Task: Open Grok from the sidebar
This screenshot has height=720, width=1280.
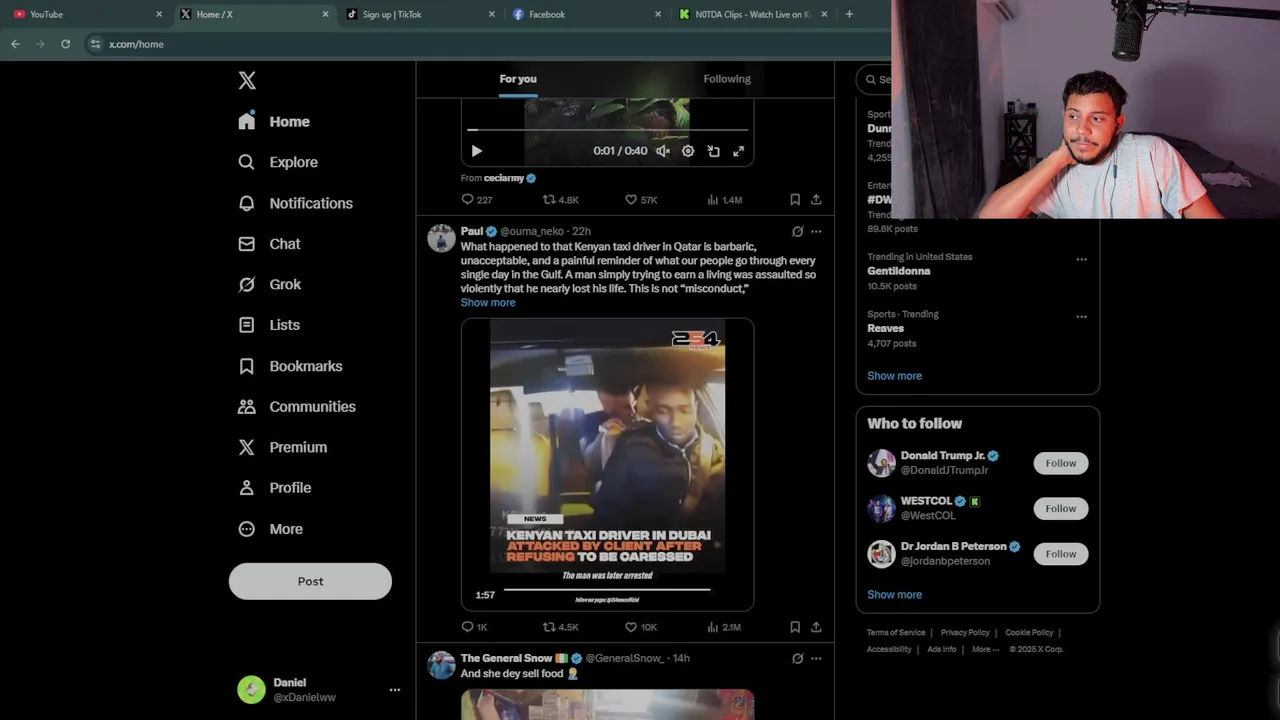Action: coord(269,285)
